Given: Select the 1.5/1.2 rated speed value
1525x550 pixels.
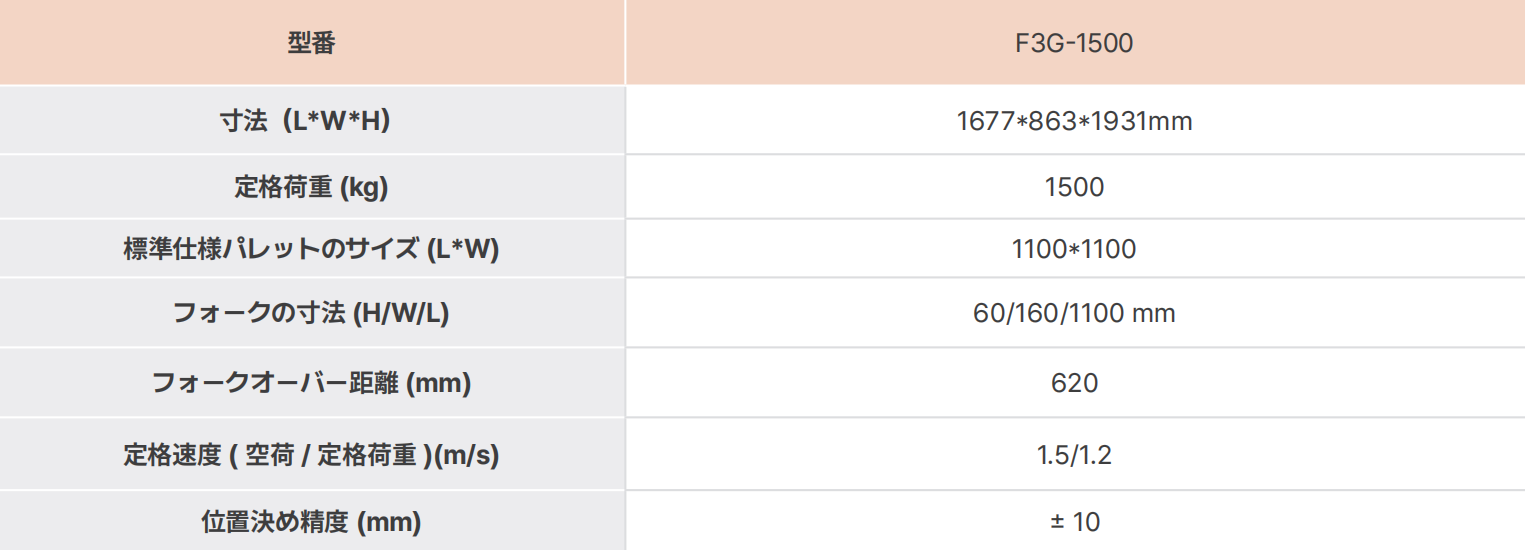Looking at the screenshot, I should (x=1074, y=456).
